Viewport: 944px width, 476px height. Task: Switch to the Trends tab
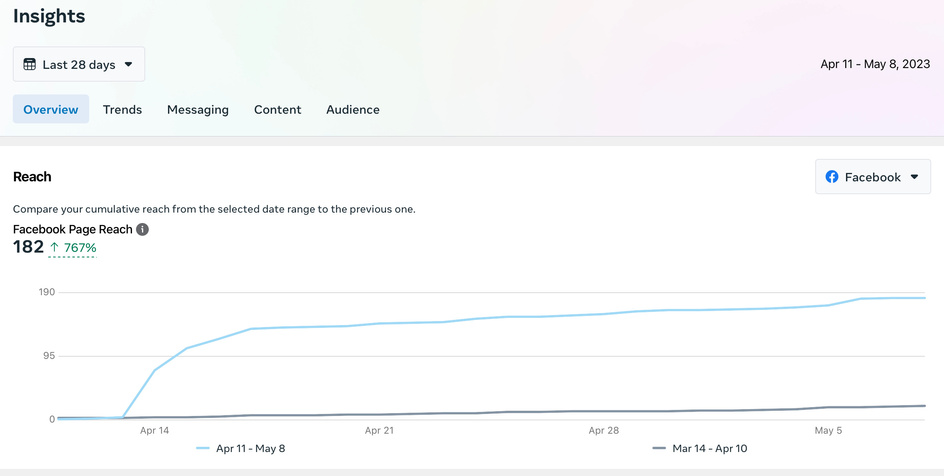coord(122,110)
